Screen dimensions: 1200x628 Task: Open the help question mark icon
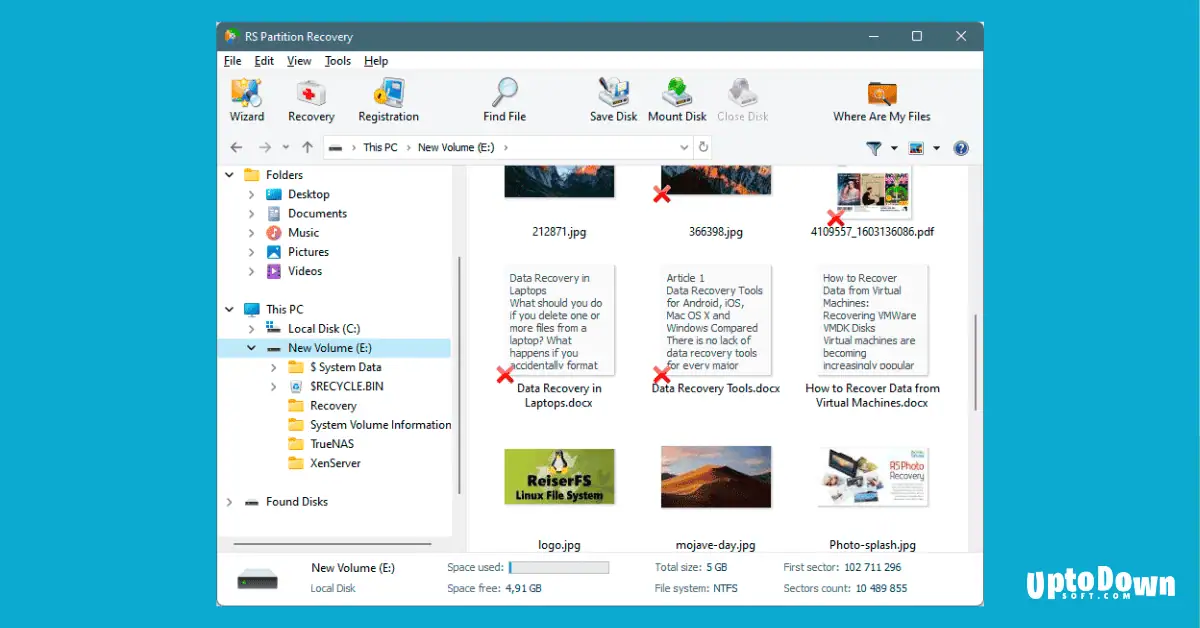[x=961, y=147]
